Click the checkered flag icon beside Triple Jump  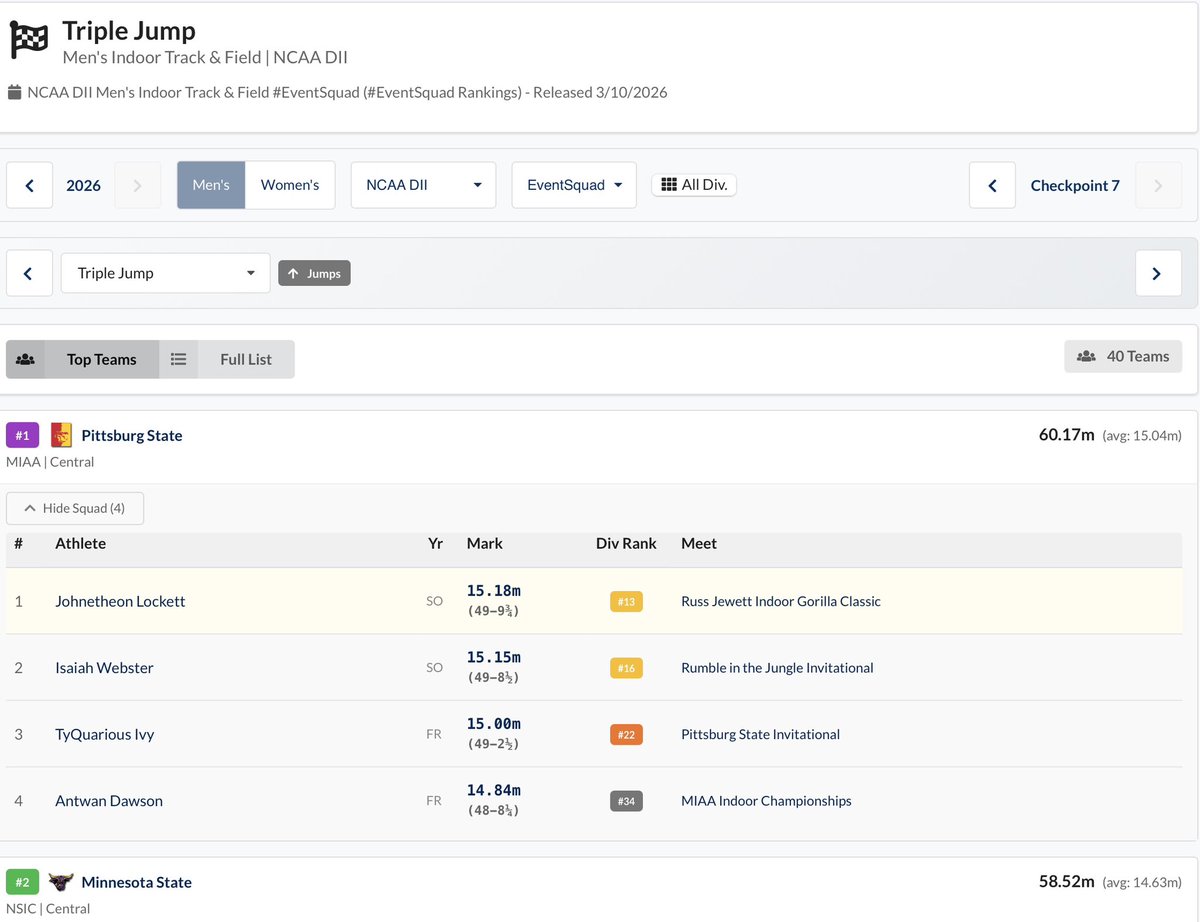(29, 41)
